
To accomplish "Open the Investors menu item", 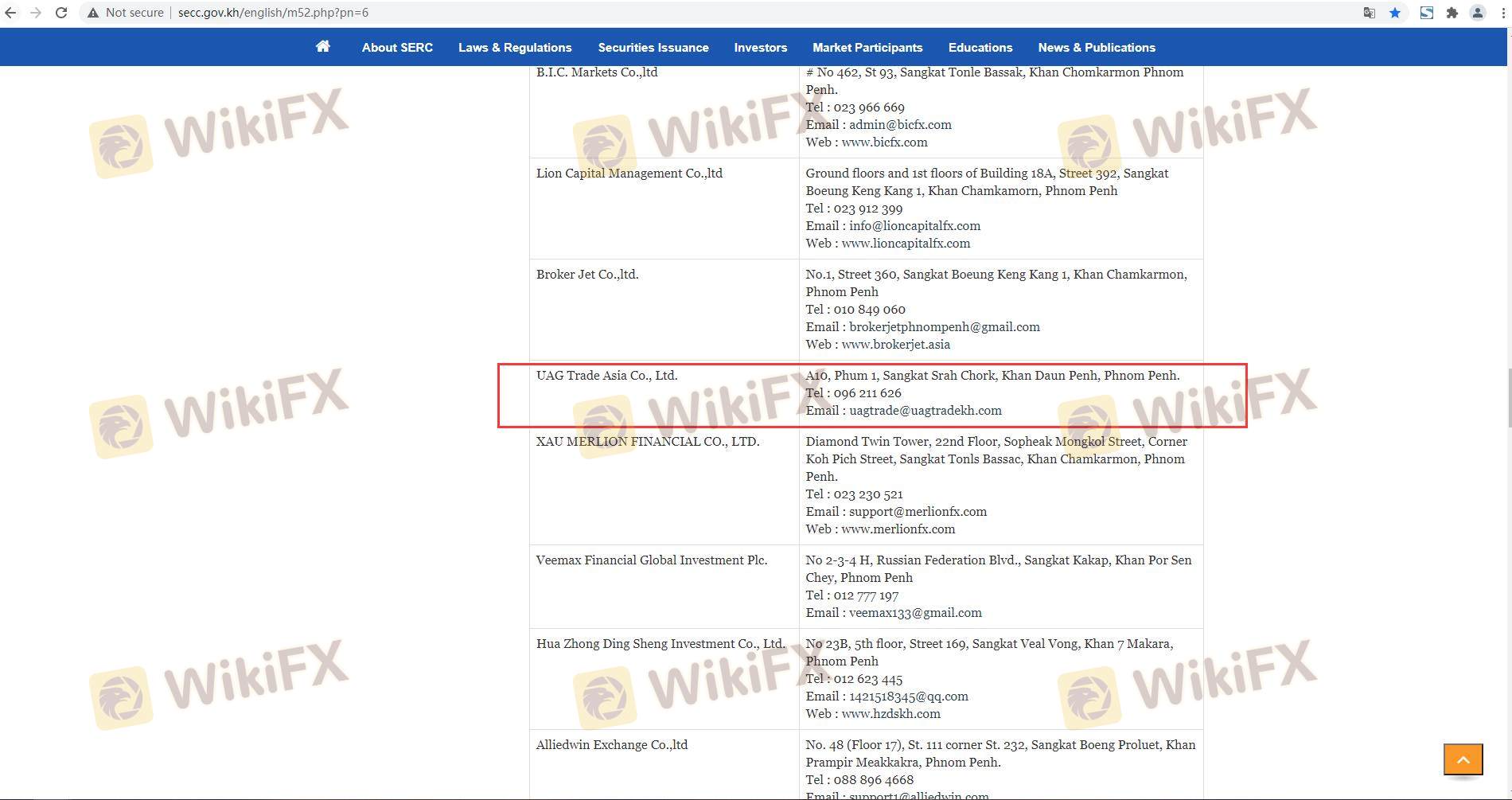I will 760,48.
